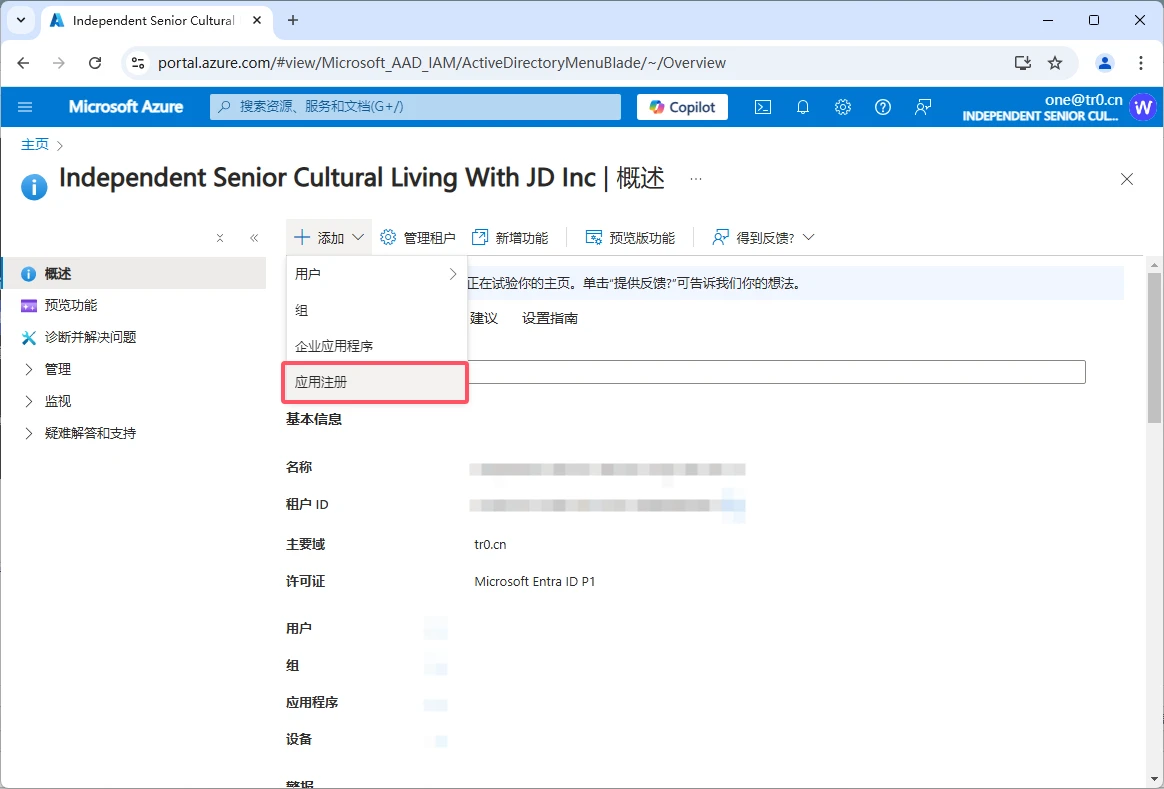This screenshot has height=789, width=1164.
Task: Click the Microsoft Entra ID P1 license text
Action: (534, 582)
